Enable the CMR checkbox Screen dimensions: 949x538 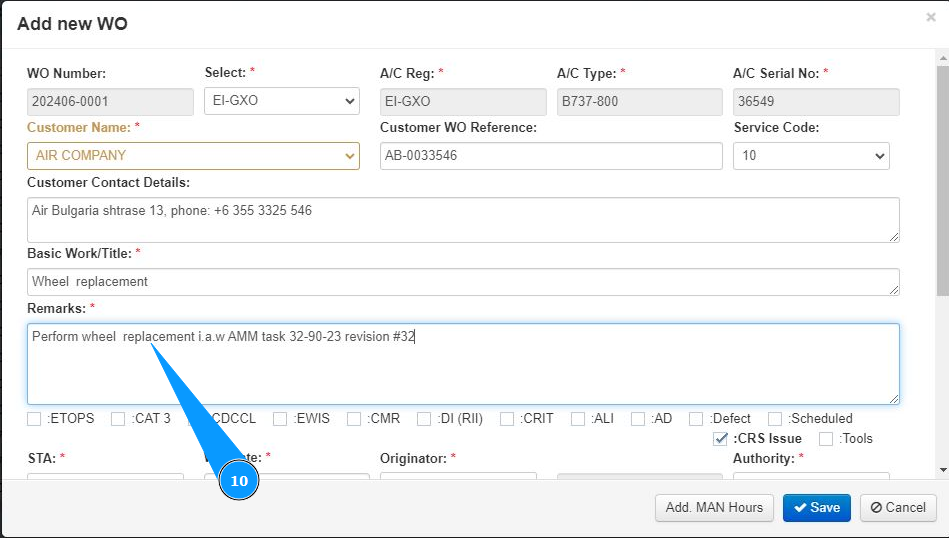coord(354,419)
